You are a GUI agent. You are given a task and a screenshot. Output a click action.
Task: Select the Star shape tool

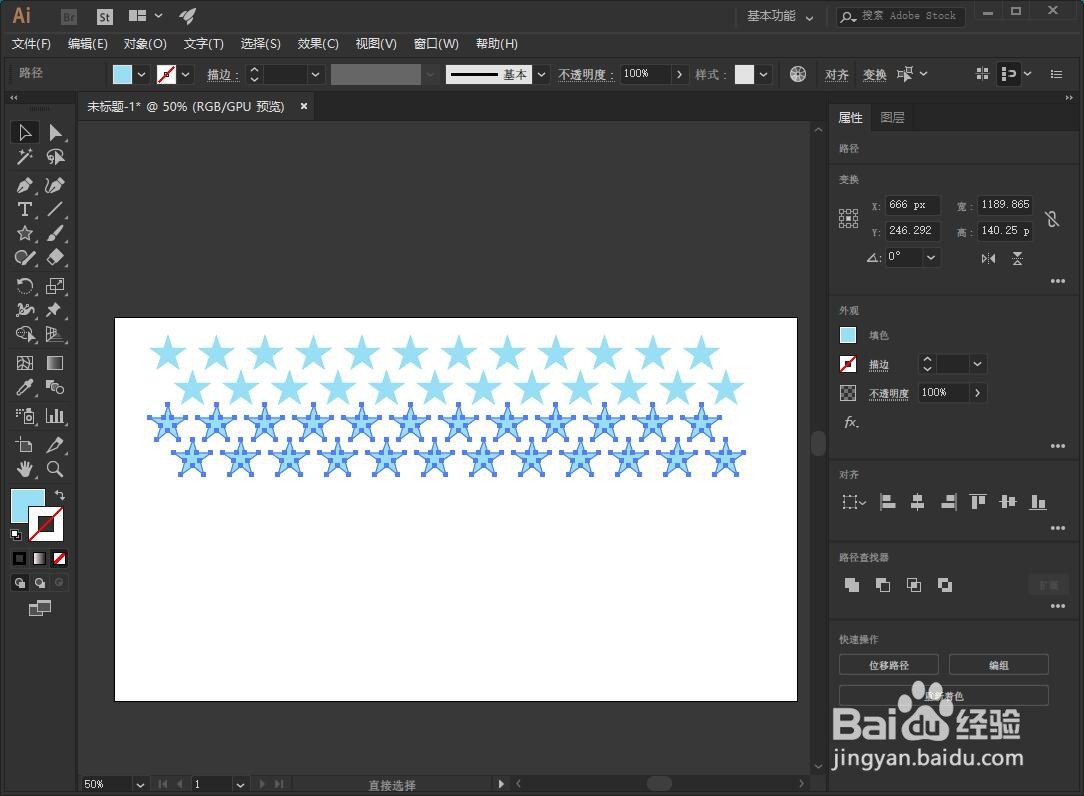(x=25, y=233)
